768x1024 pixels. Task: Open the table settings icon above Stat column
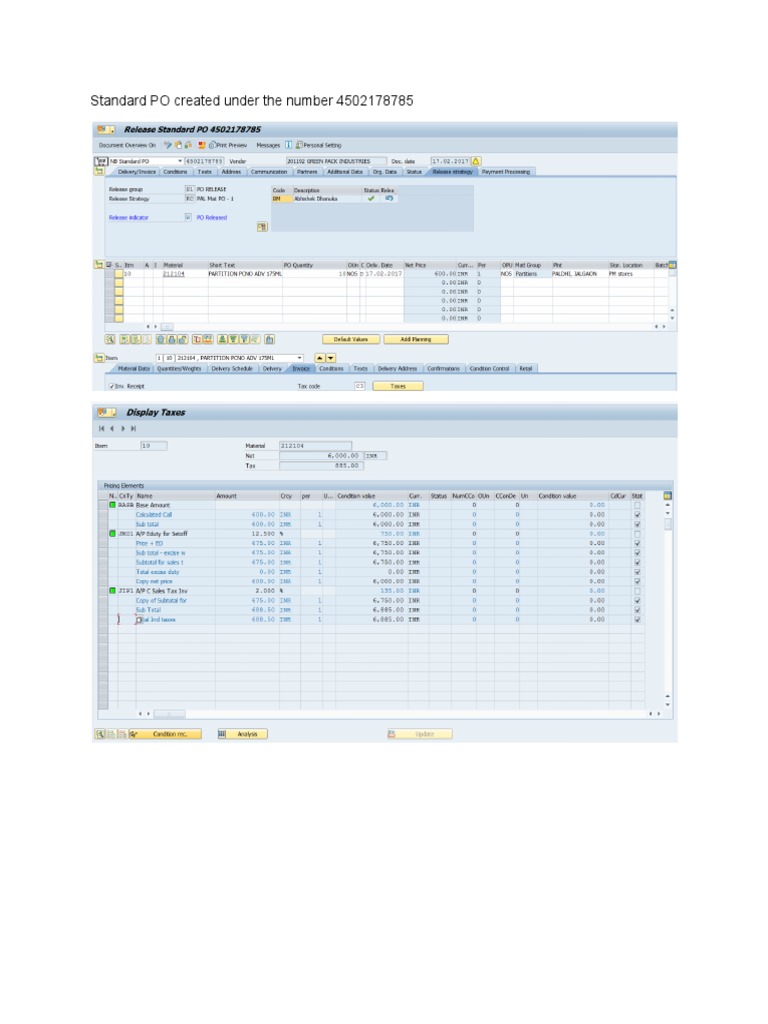(667, 496)
